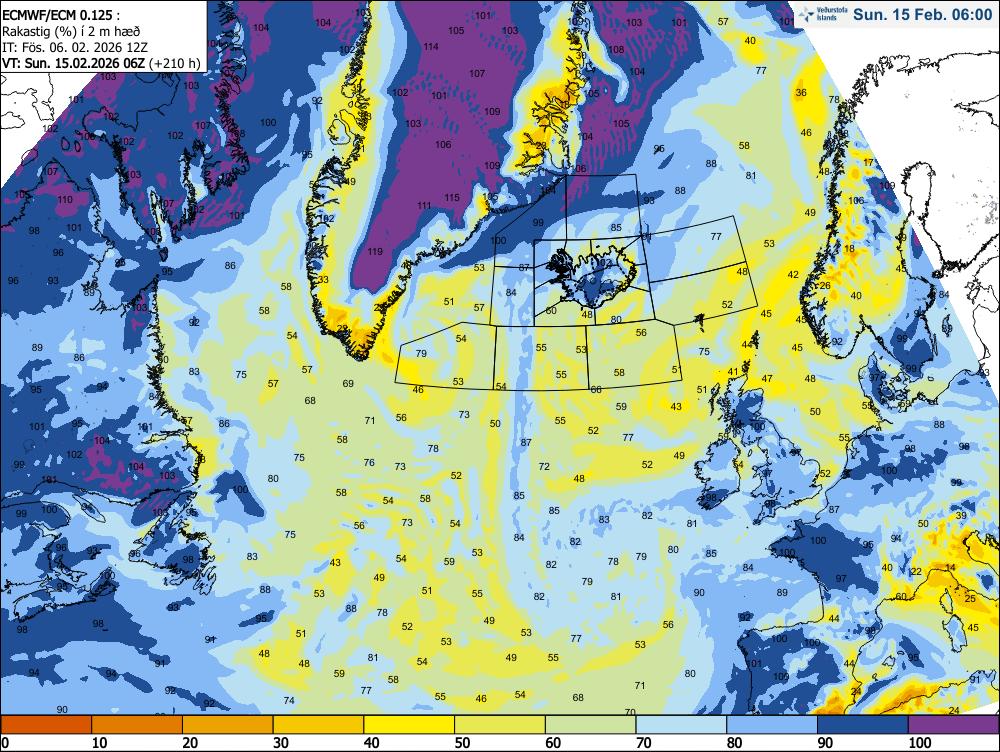
Task: Click the 'Sun. 15 Feb. 06:00' date header
Action: [x=922, y=14]
